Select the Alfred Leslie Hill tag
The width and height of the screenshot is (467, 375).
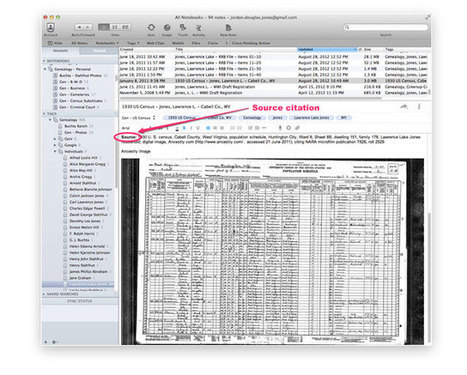83,158
